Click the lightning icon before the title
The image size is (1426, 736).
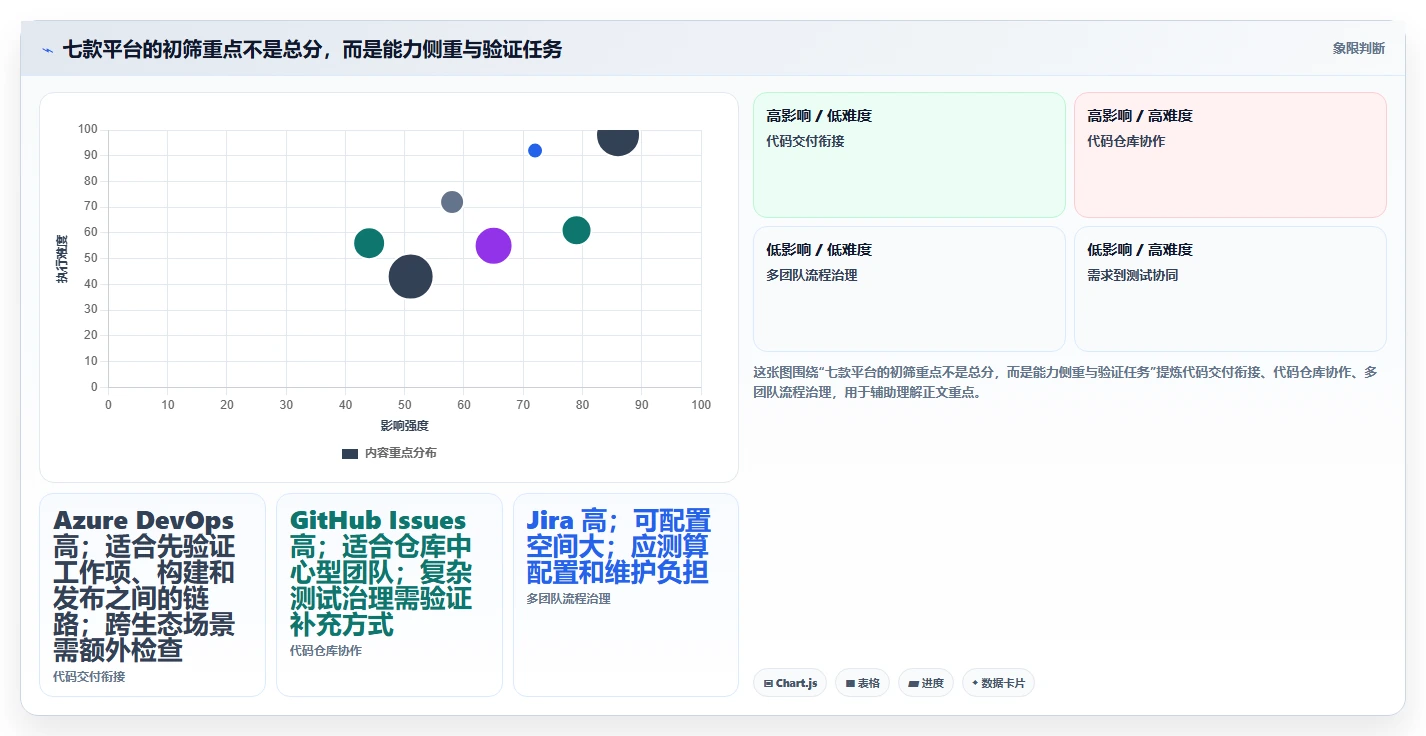point(47,49)
